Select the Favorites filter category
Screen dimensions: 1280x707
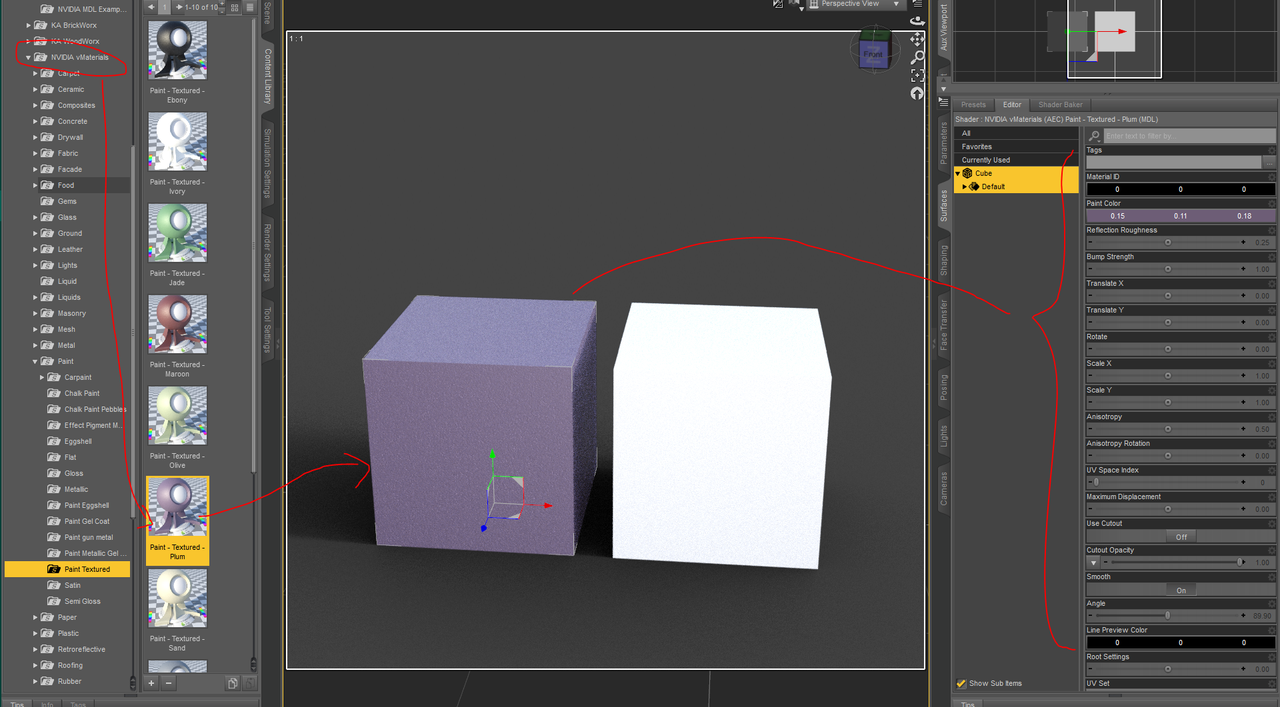point(1016,146)
